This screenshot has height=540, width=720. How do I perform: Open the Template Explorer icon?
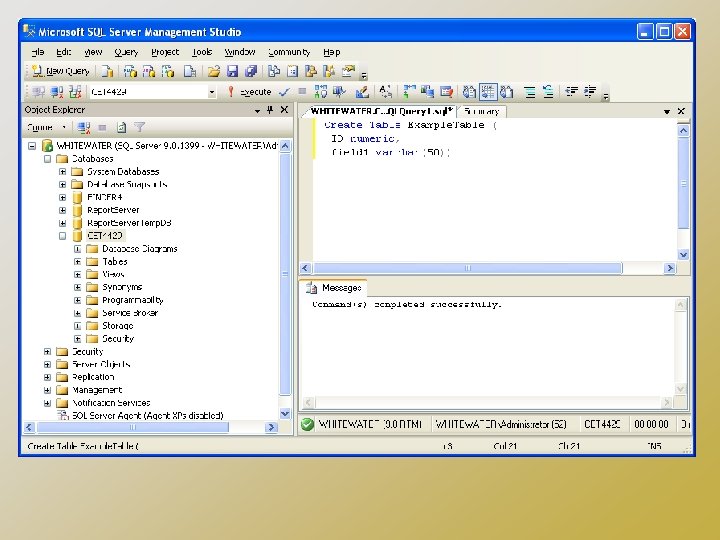329,71
